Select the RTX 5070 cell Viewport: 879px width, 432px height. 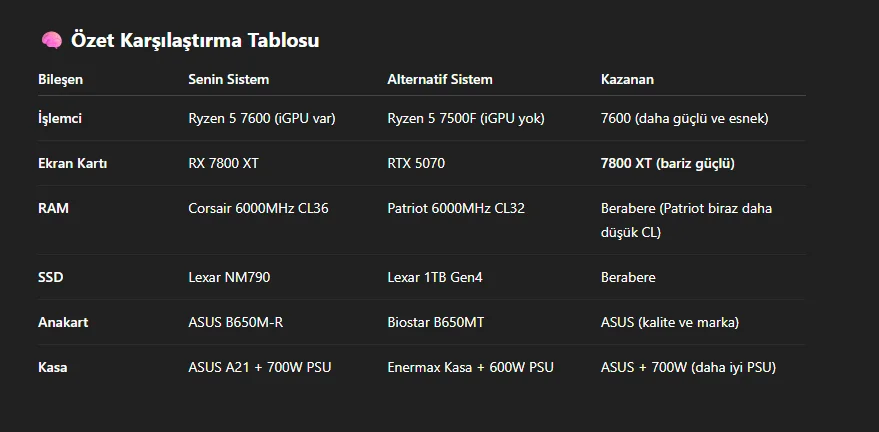416,163
